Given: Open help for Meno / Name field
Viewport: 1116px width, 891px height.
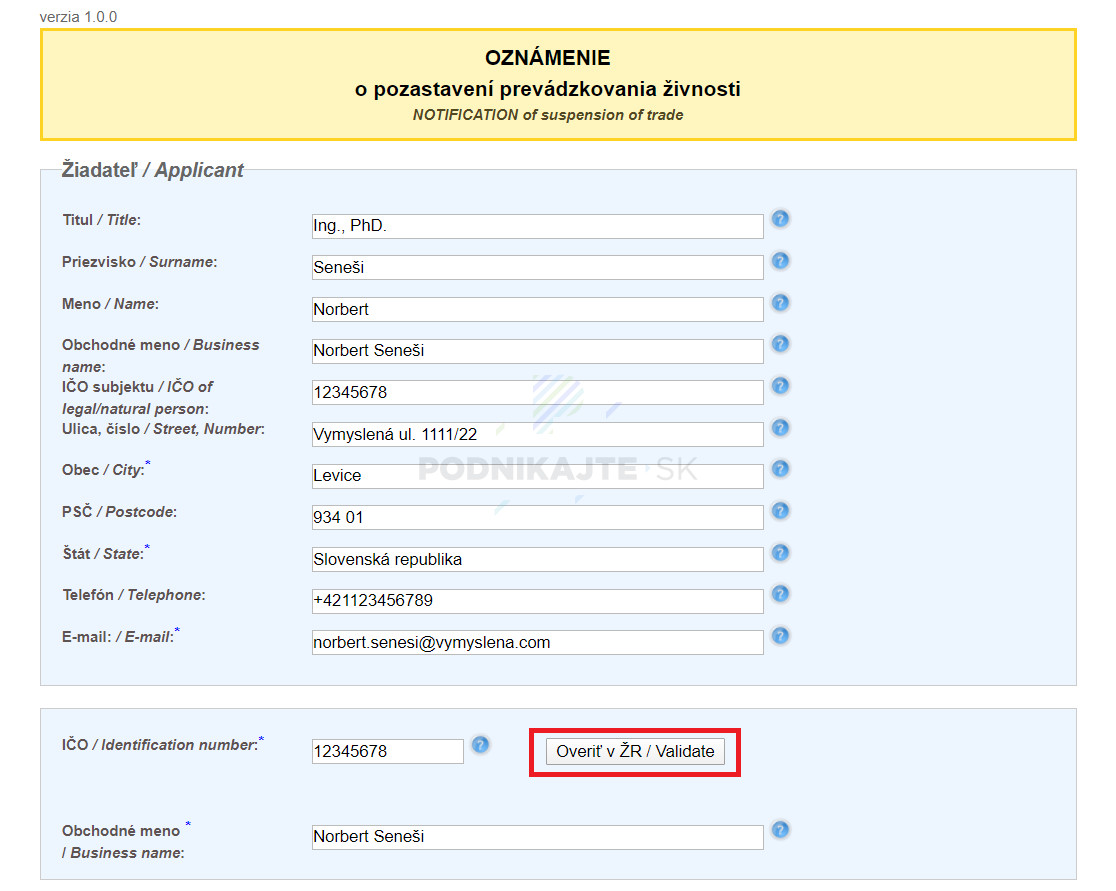Looking at the screenshot, I should (781, 303).
